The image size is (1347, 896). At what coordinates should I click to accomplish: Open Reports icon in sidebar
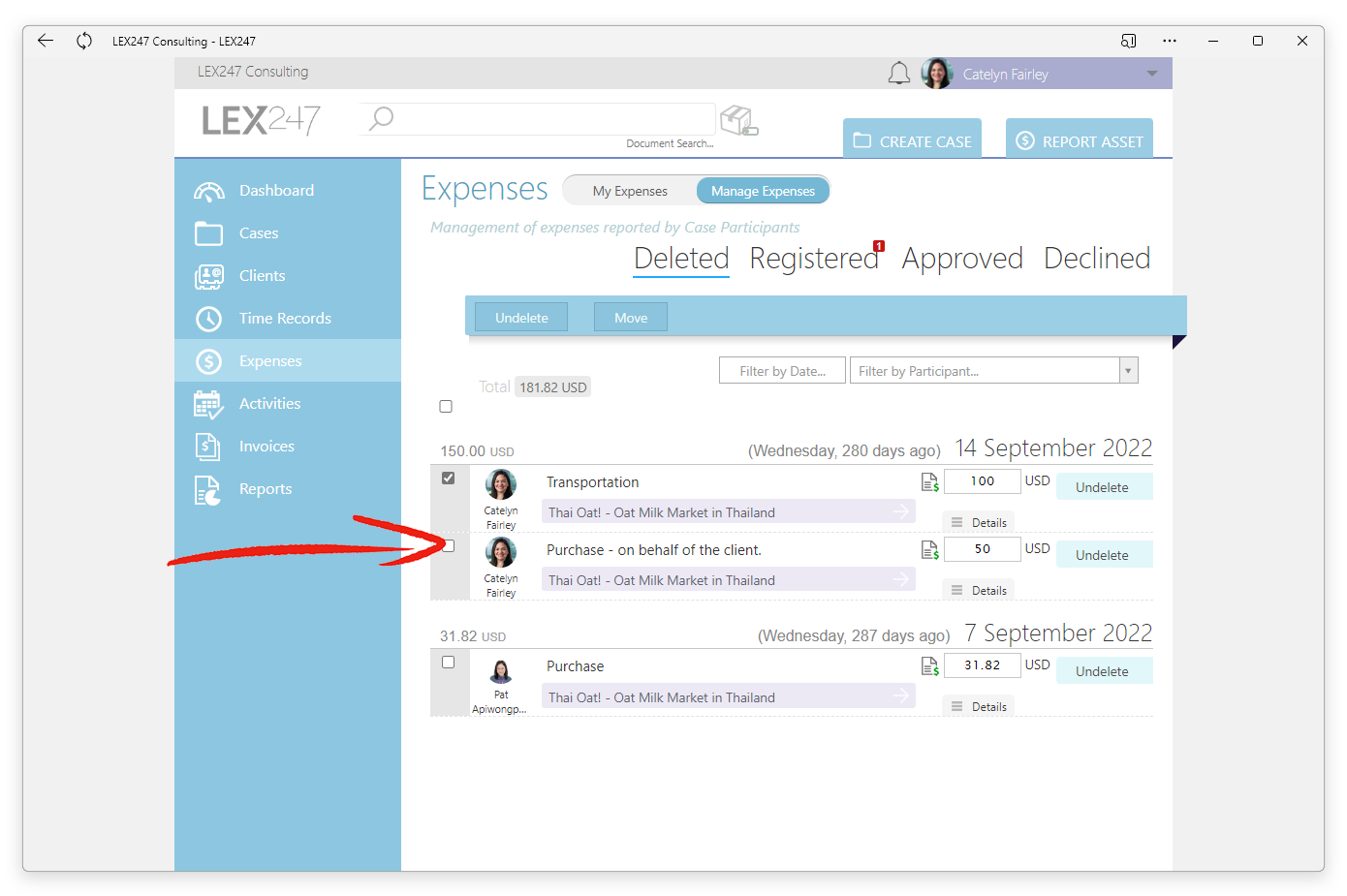207,490
